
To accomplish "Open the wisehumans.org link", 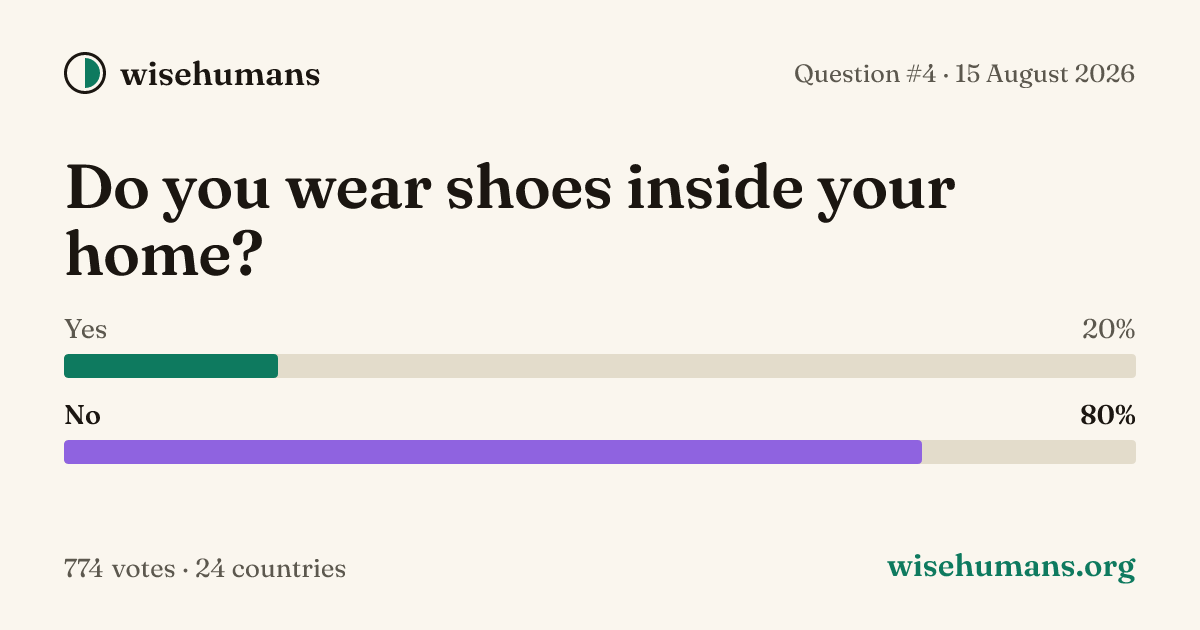I will click(x=1011, y=567).
